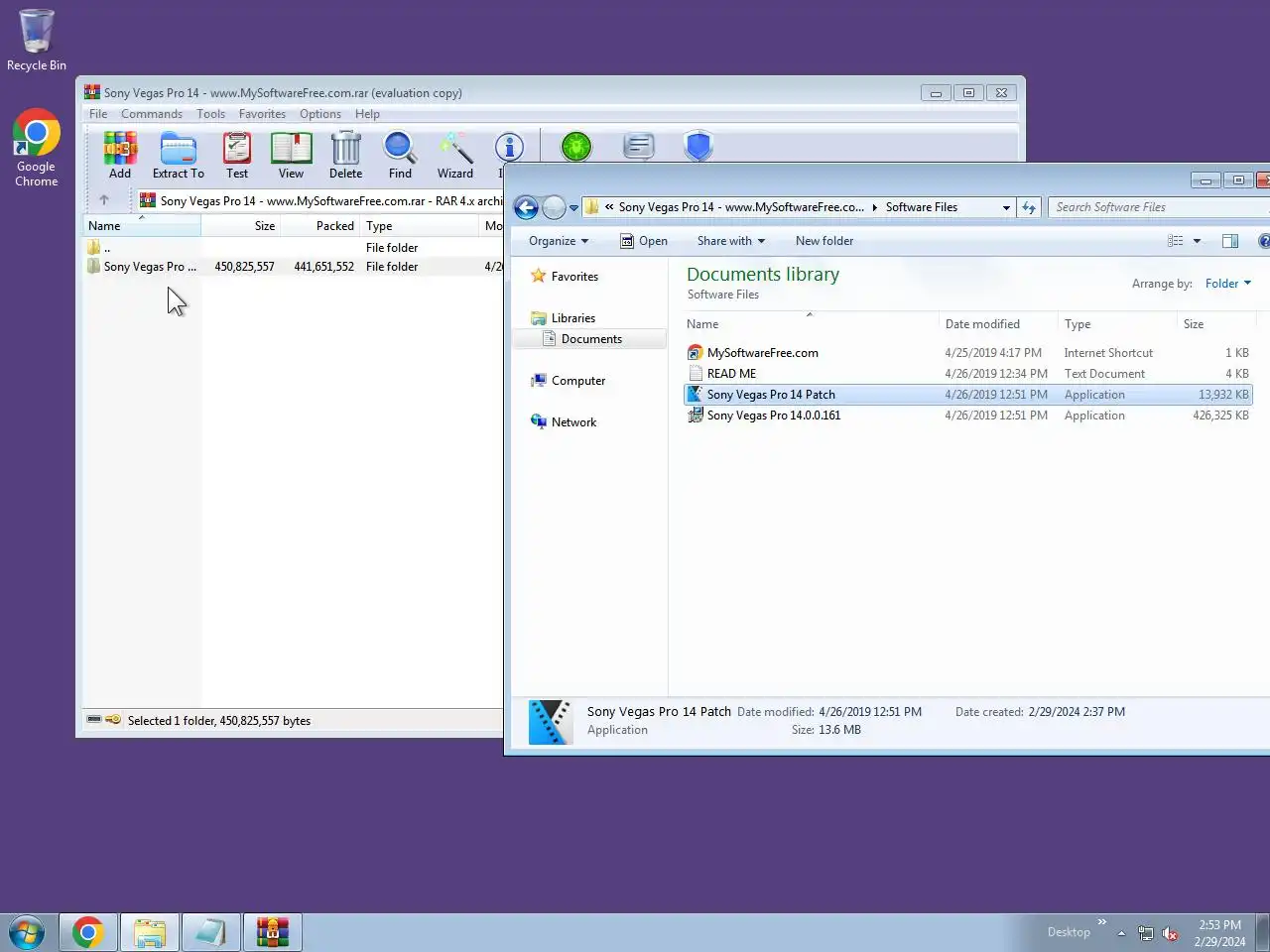Click the clock in the taskbar
The image size is (1270, 952).
1219,933
